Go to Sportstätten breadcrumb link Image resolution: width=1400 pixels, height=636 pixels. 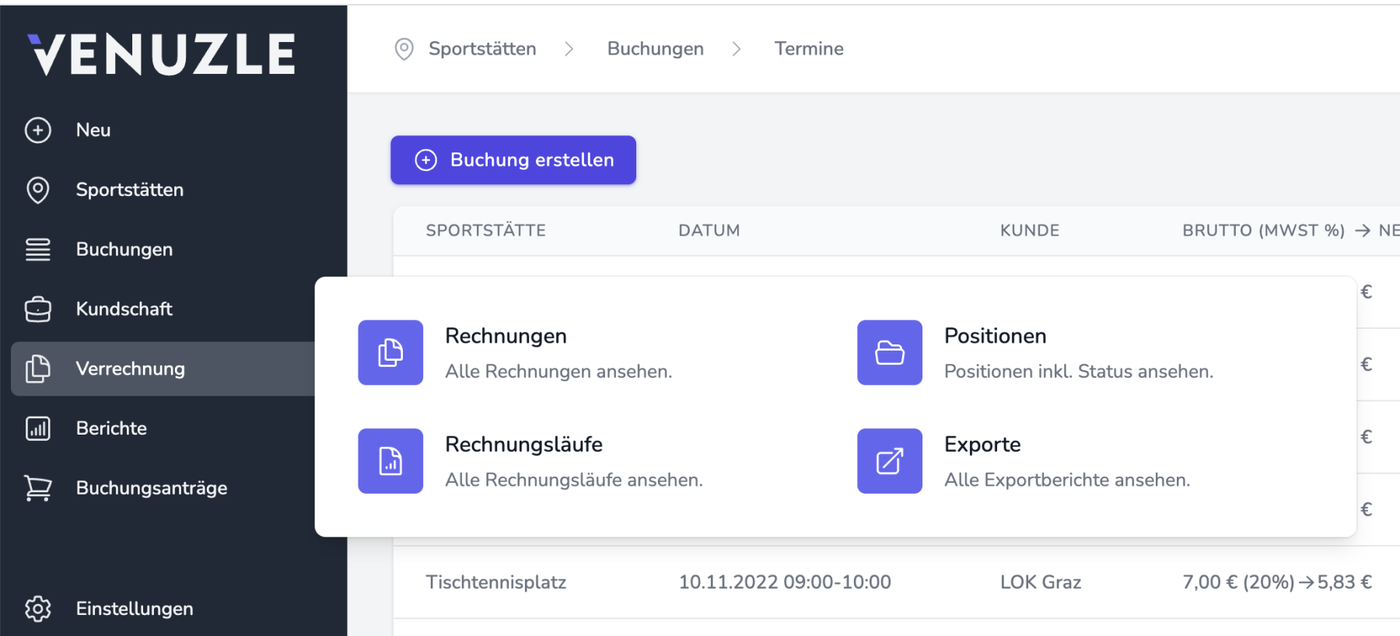[x=482, y=49]
